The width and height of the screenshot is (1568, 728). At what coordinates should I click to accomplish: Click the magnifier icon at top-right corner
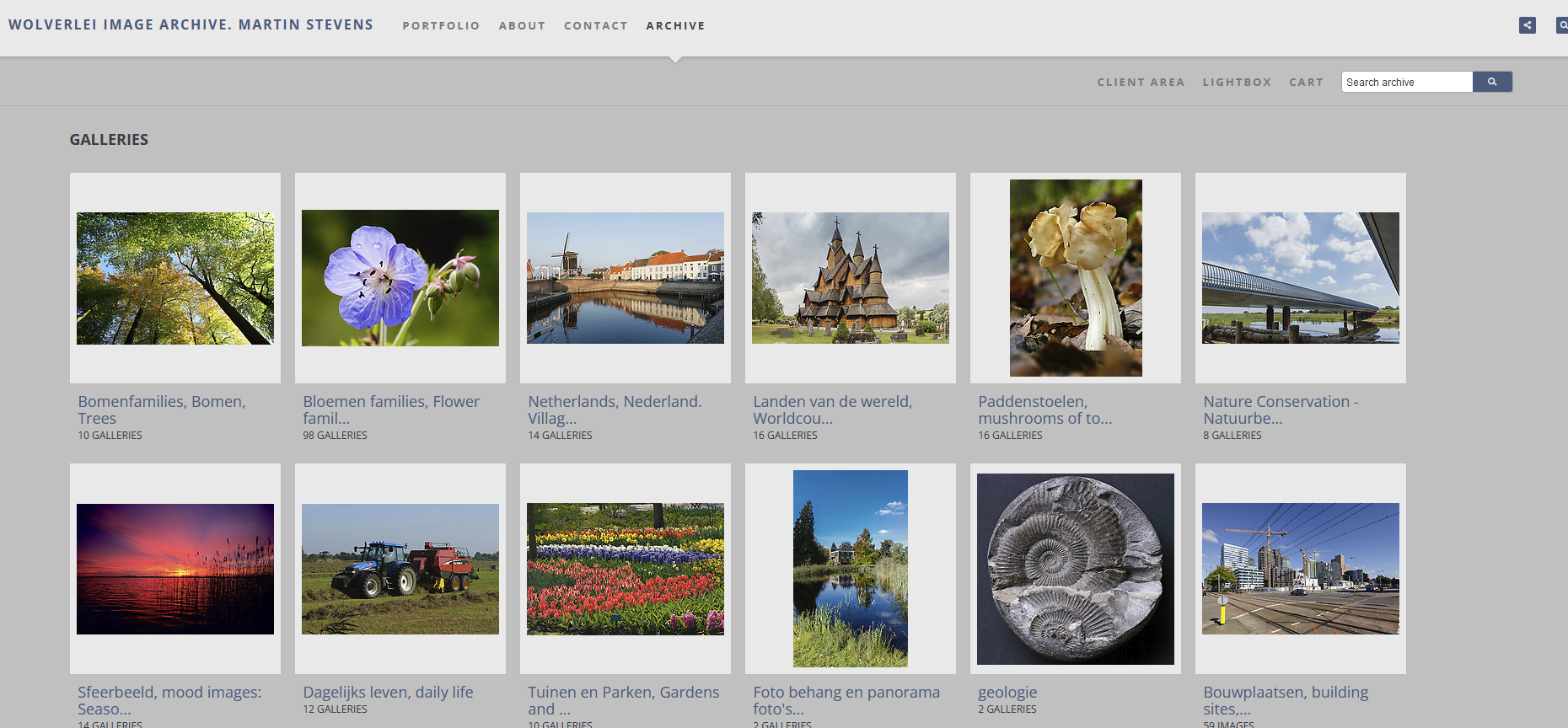pos(1561,25)
